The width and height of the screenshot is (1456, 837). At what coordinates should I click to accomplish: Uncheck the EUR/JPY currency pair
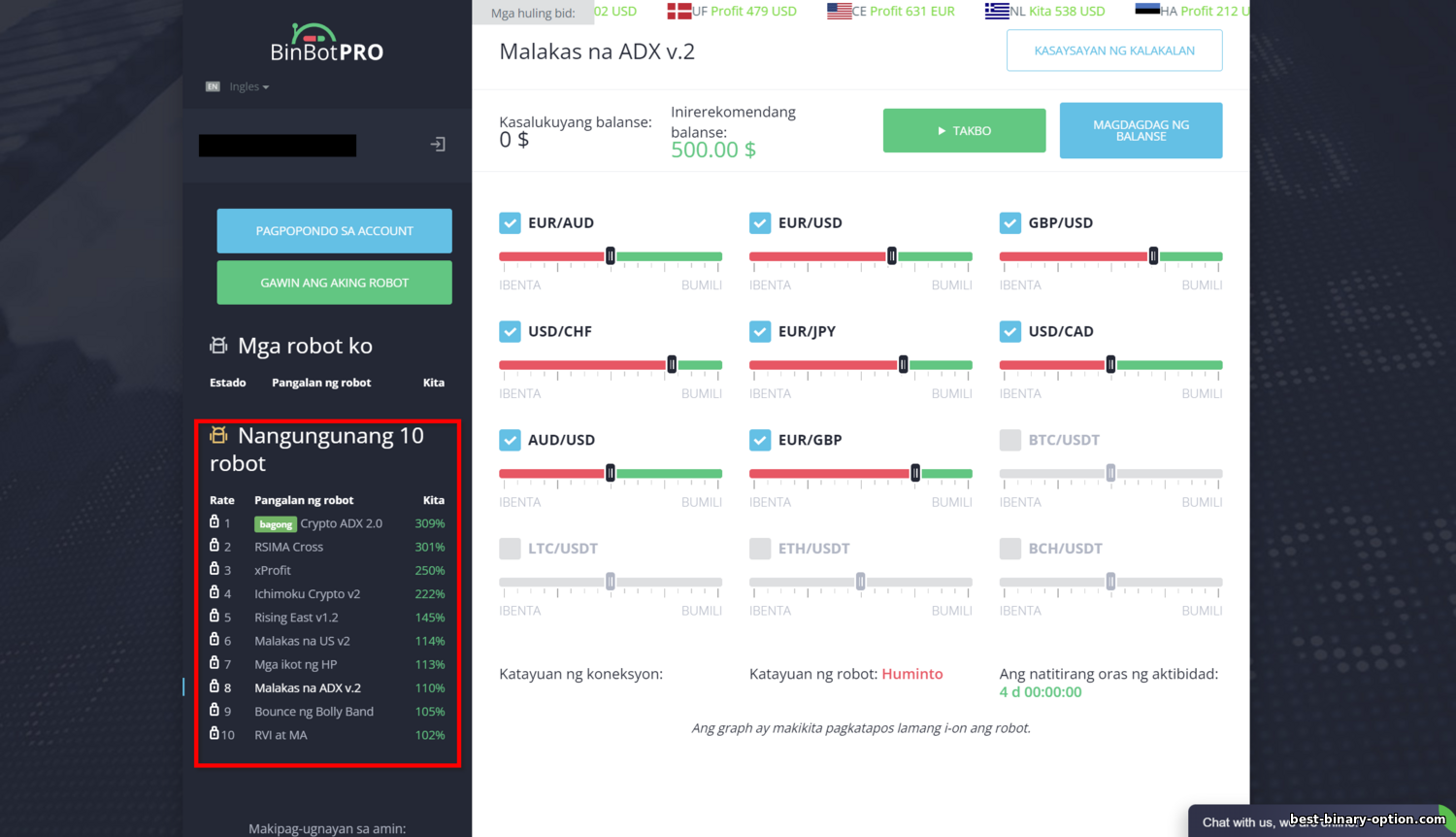[x=760, y=332]
